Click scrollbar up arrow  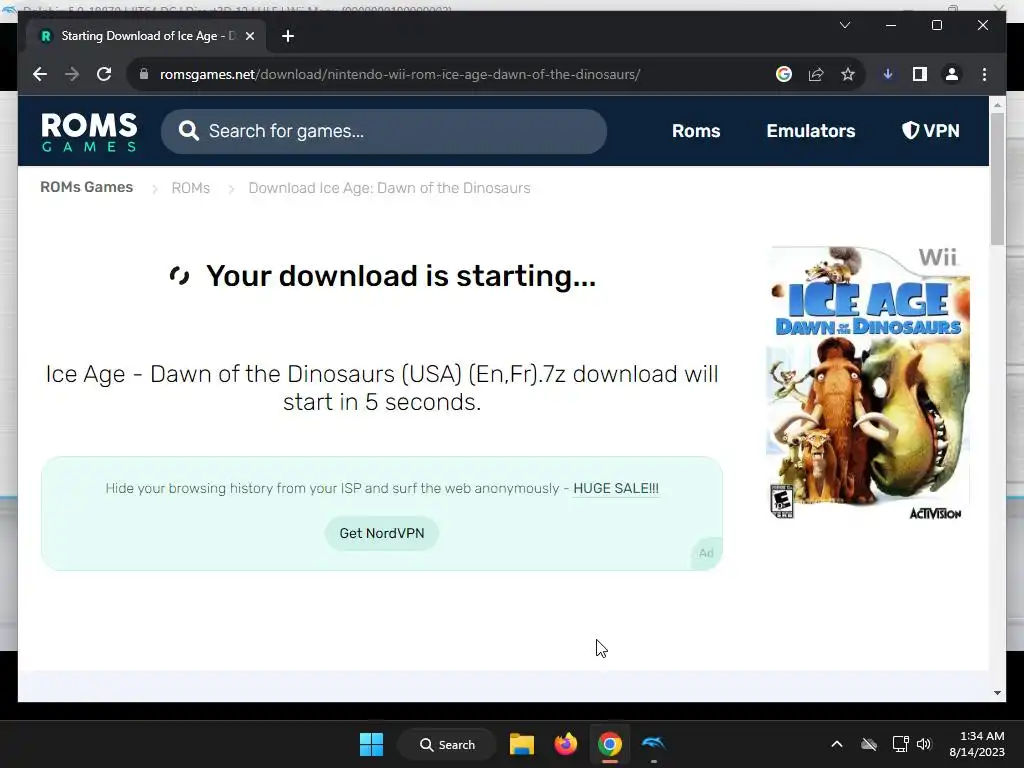tap(997, 104)
